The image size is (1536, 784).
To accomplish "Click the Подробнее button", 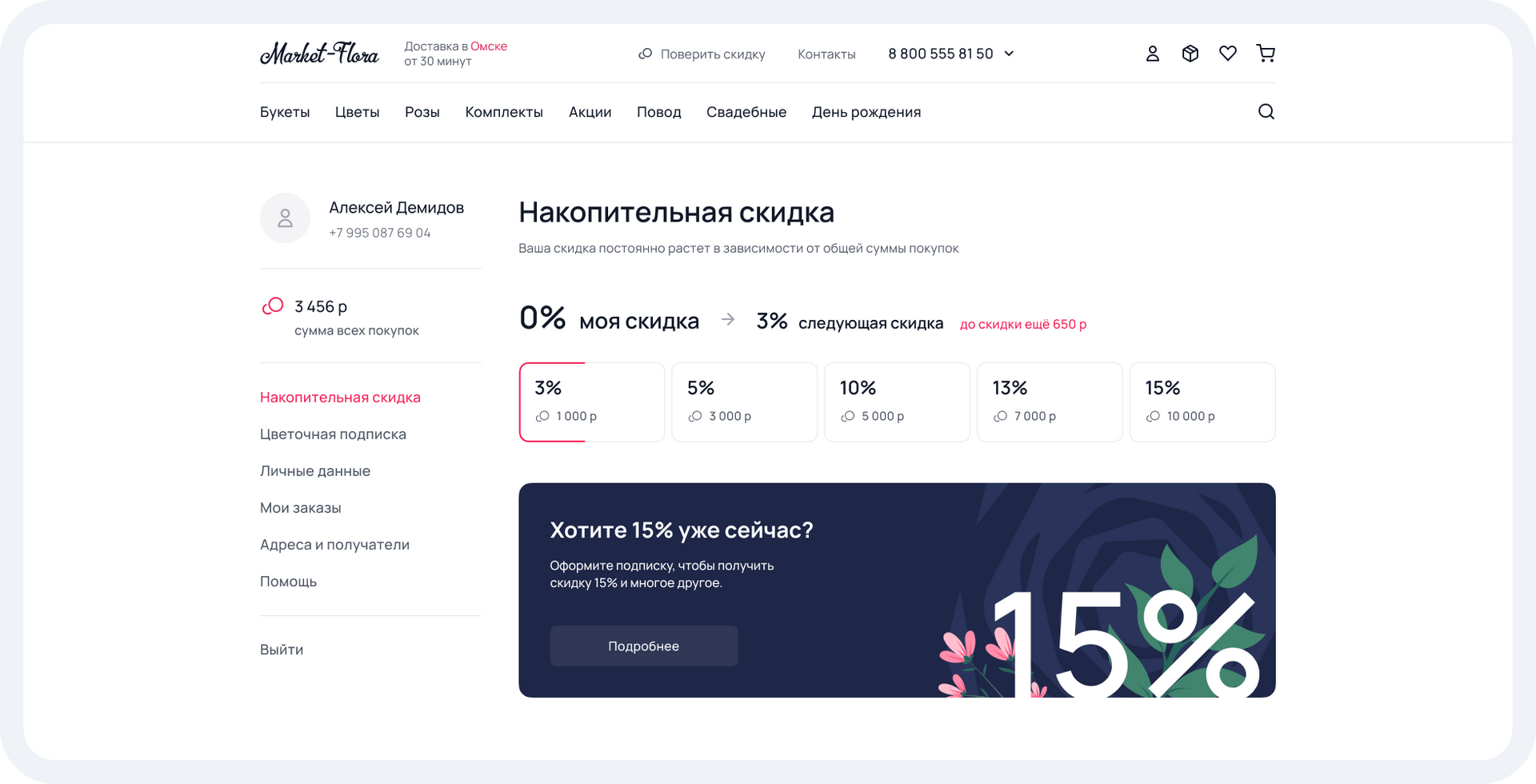I will tap(643, 646).
